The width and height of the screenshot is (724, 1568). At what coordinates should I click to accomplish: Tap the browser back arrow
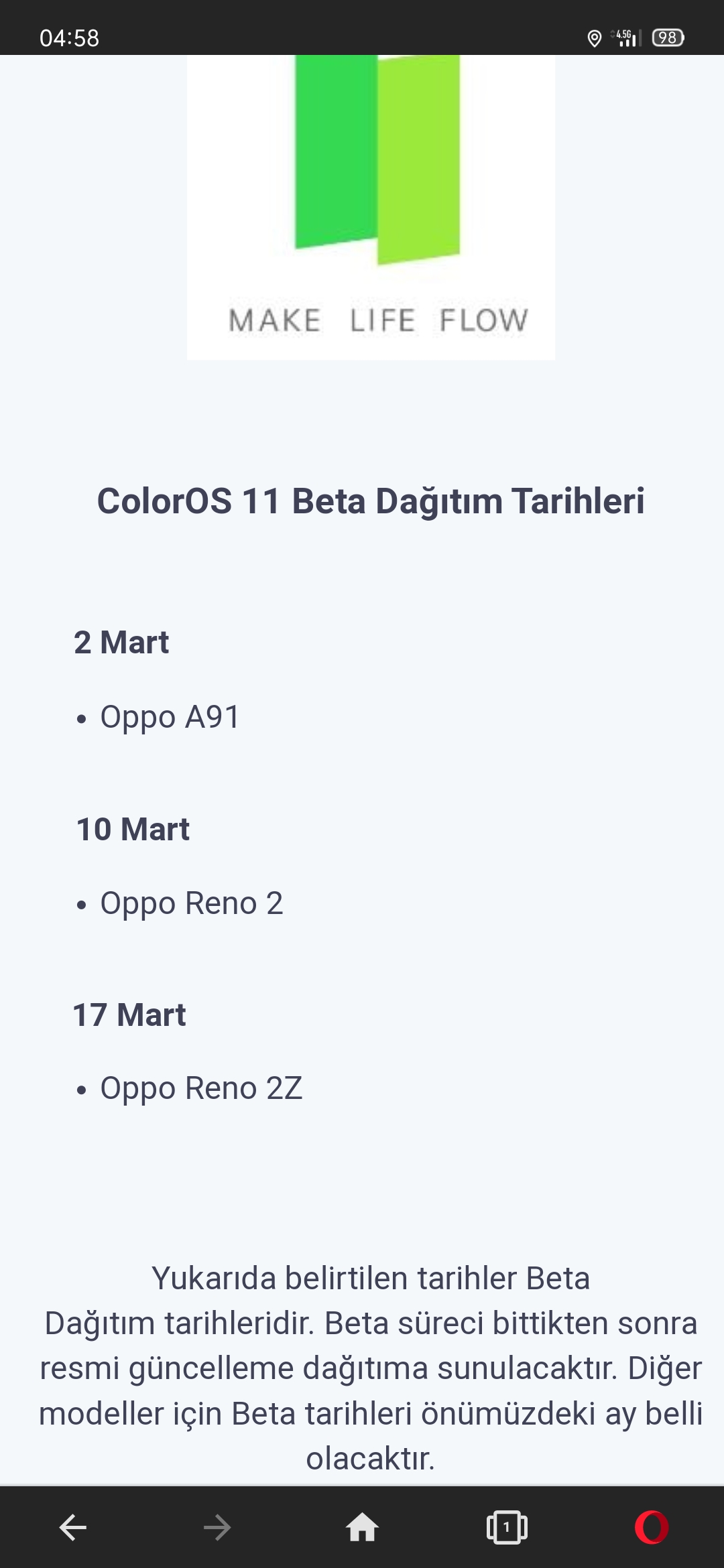click(72, 1528)
